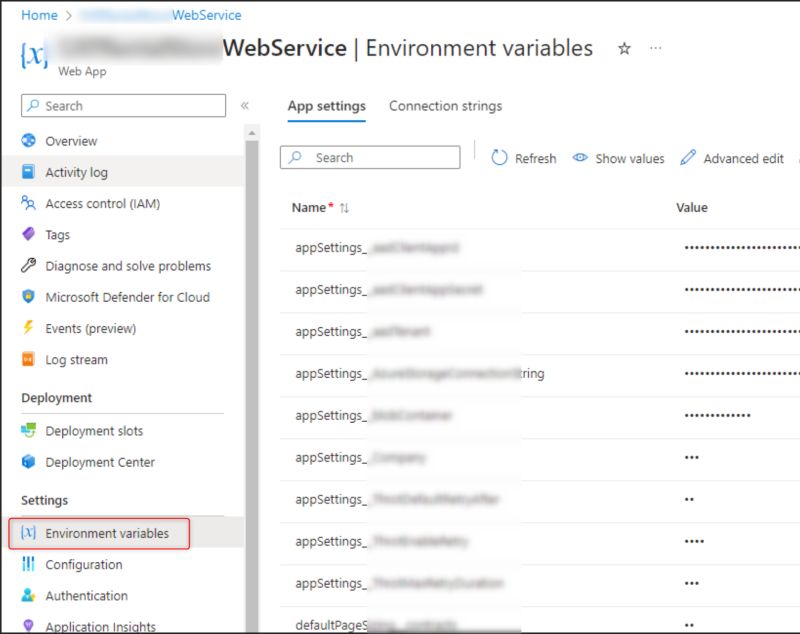Image resolution: width=800 pixels, height=634 pixels.
Task: Click the left sidebar search field
Action: [x=123, y=106]
